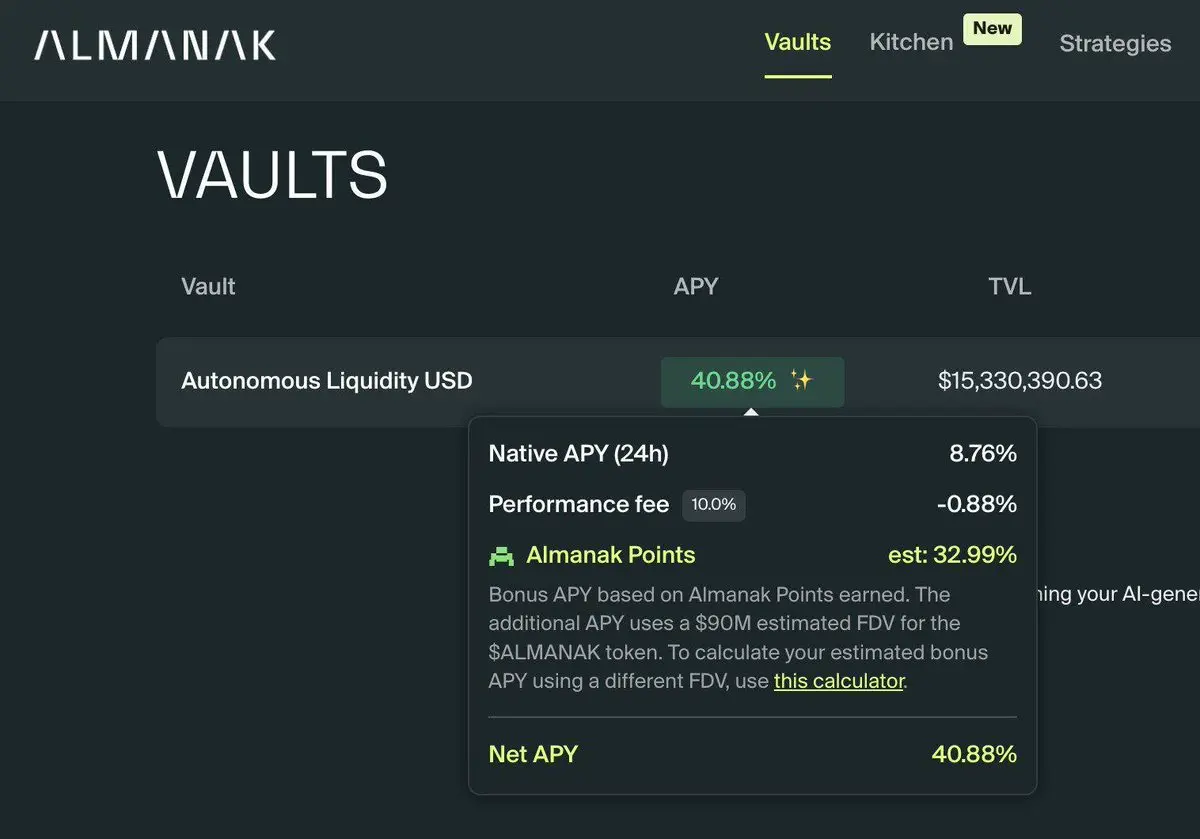Viewport: 1200px width, 839px height.
Task: Click the 10.0% performance fee tag
Action: click(714, 505)
